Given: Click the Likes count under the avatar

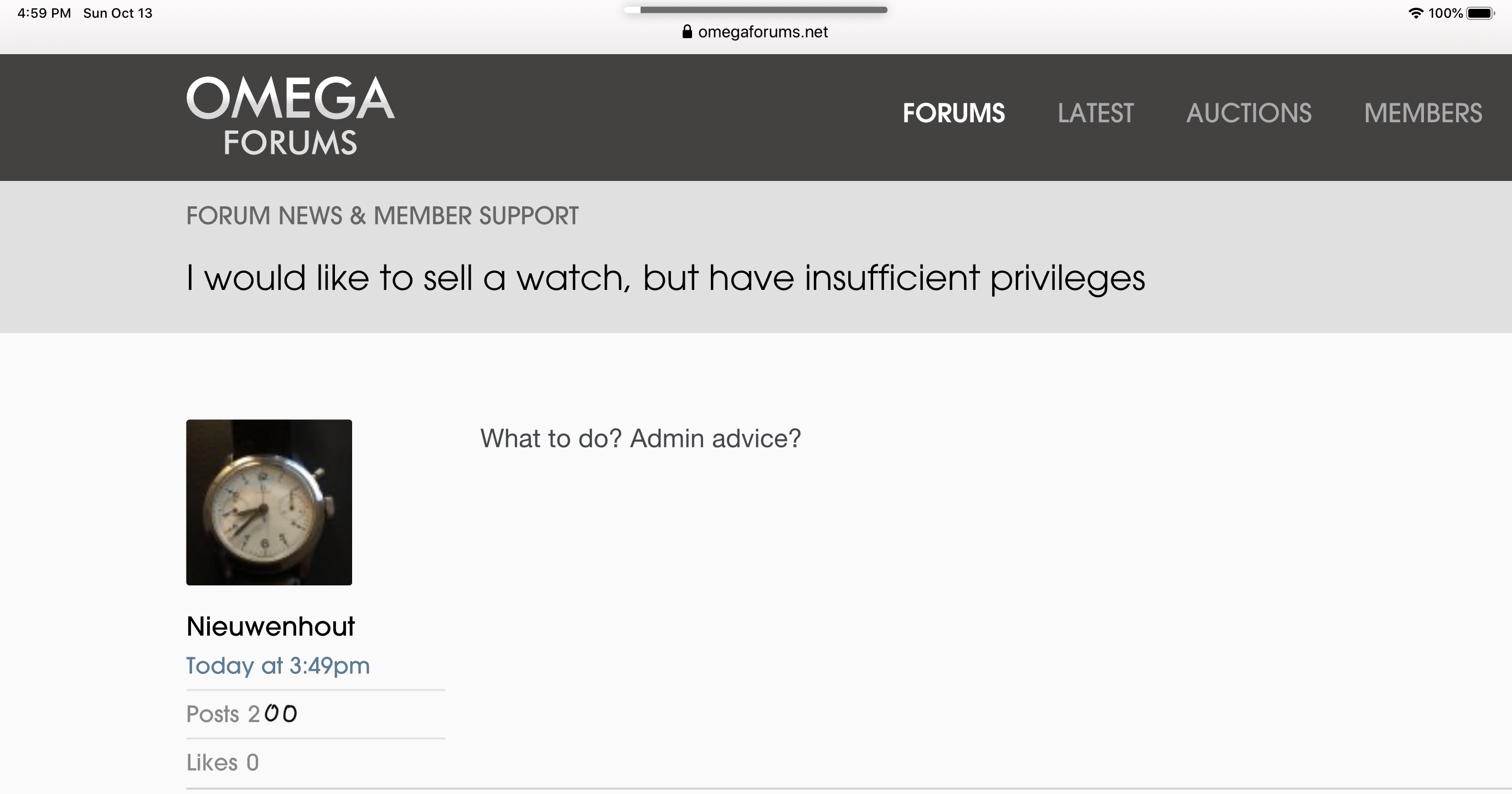Looking at the screenshot, I should (223, 762).
